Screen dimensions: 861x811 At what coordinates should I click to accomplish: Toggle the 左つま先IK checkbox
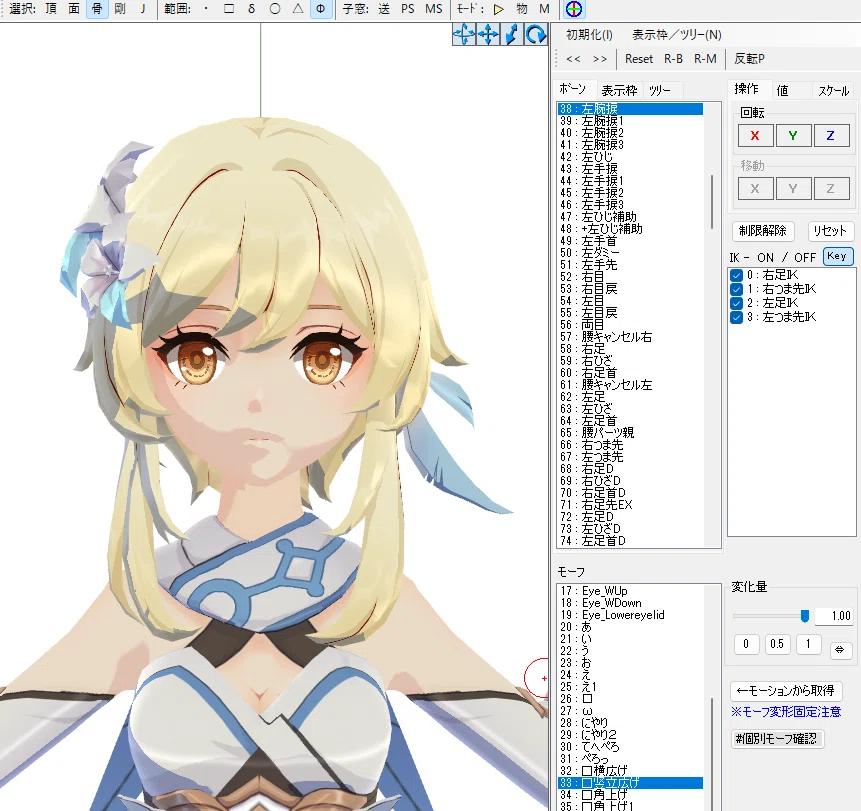pyautogui.click(x=736, y=317)
